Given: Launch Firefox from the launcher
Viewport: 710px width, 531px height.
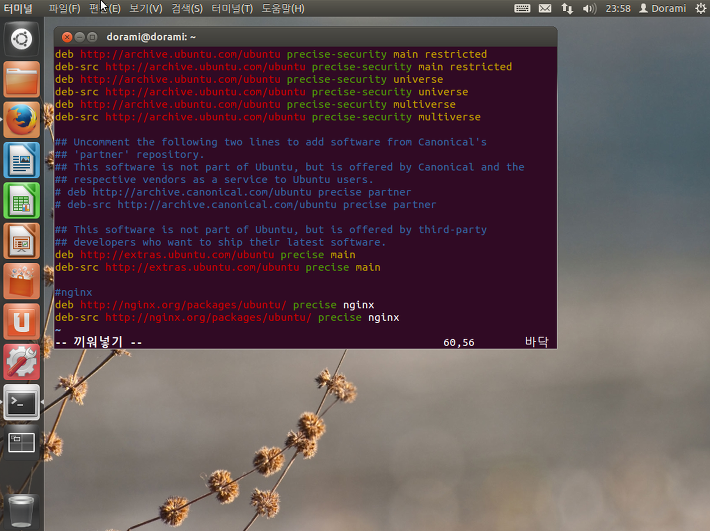Looking at the screenshot, I should click(x=21, y=120).
